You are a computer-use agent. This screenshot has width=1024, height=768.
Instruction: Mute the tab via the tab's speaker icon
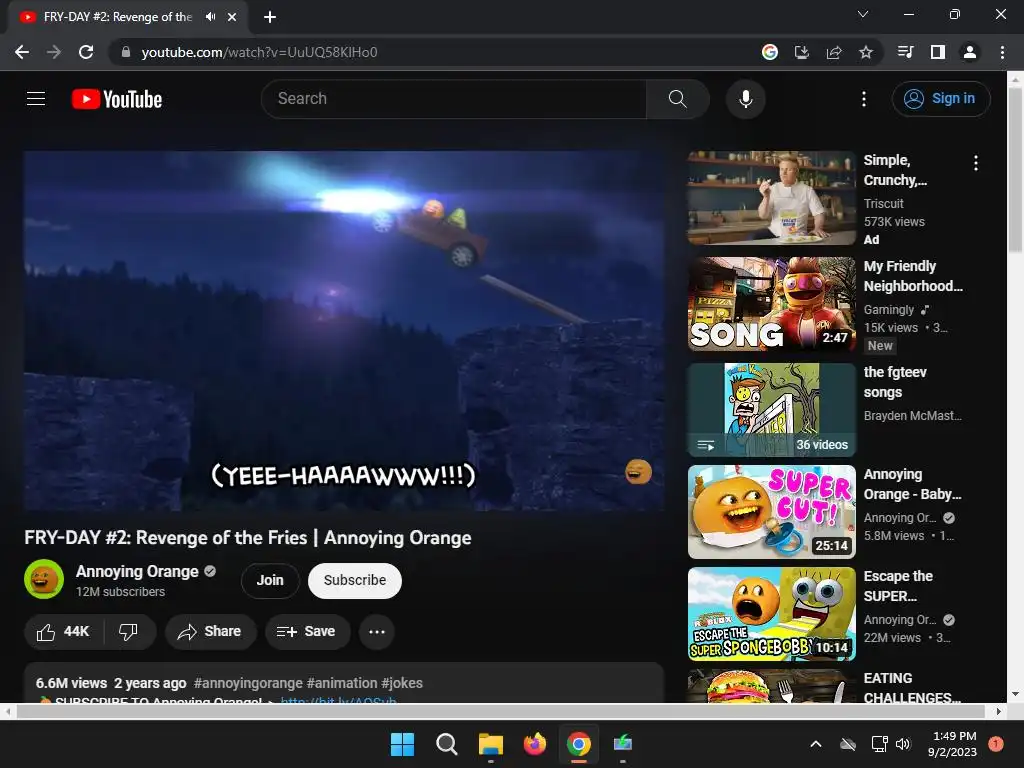[x=210, y=17]
